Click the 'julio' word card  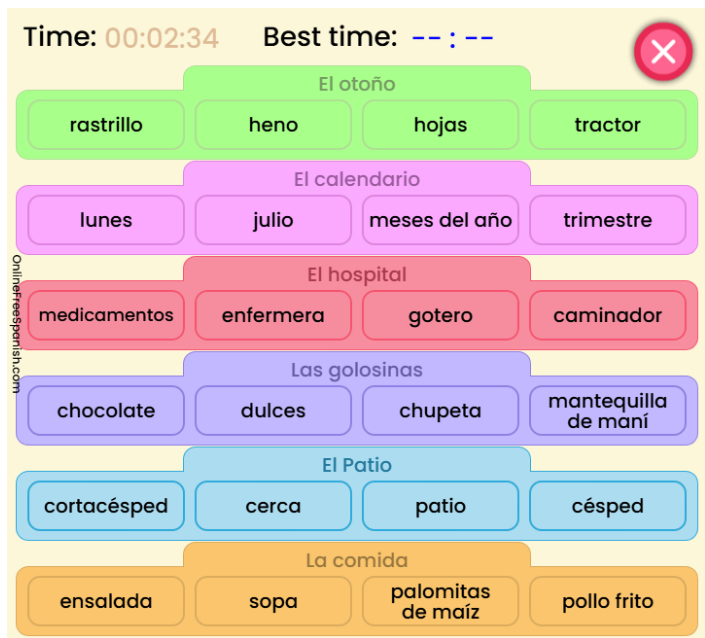pos(273,220)
